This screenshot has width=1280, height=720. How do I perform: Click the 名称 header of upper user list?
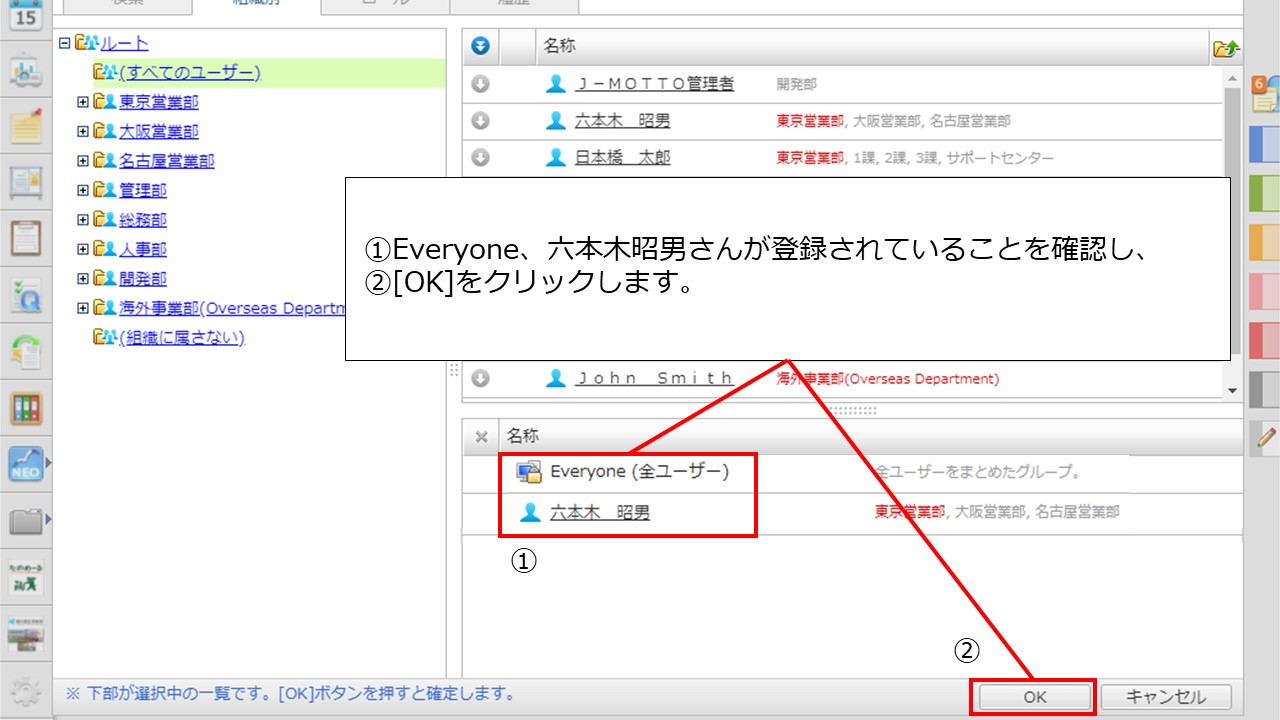[560, 46]
